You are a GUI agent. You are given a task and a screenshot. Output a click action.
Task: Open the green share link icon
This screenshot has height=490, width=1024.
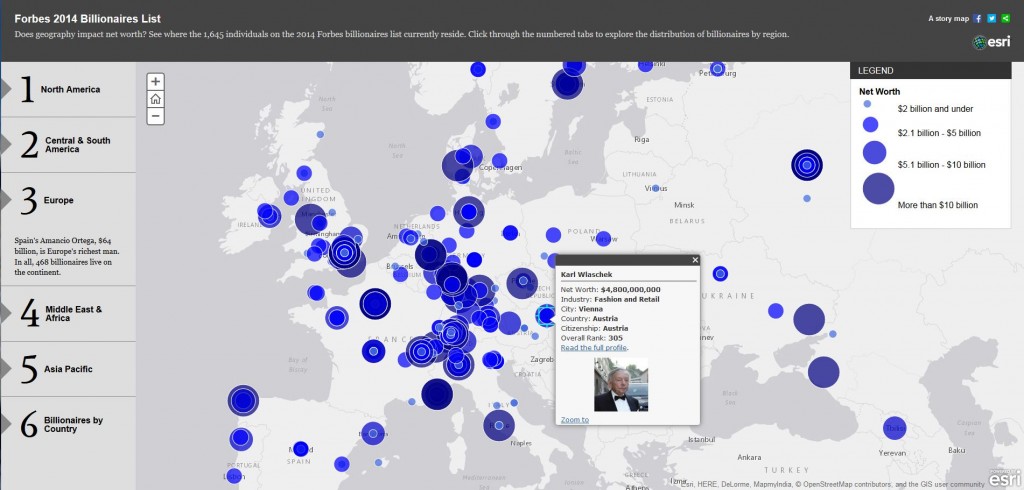click(x=1006, y=19)
